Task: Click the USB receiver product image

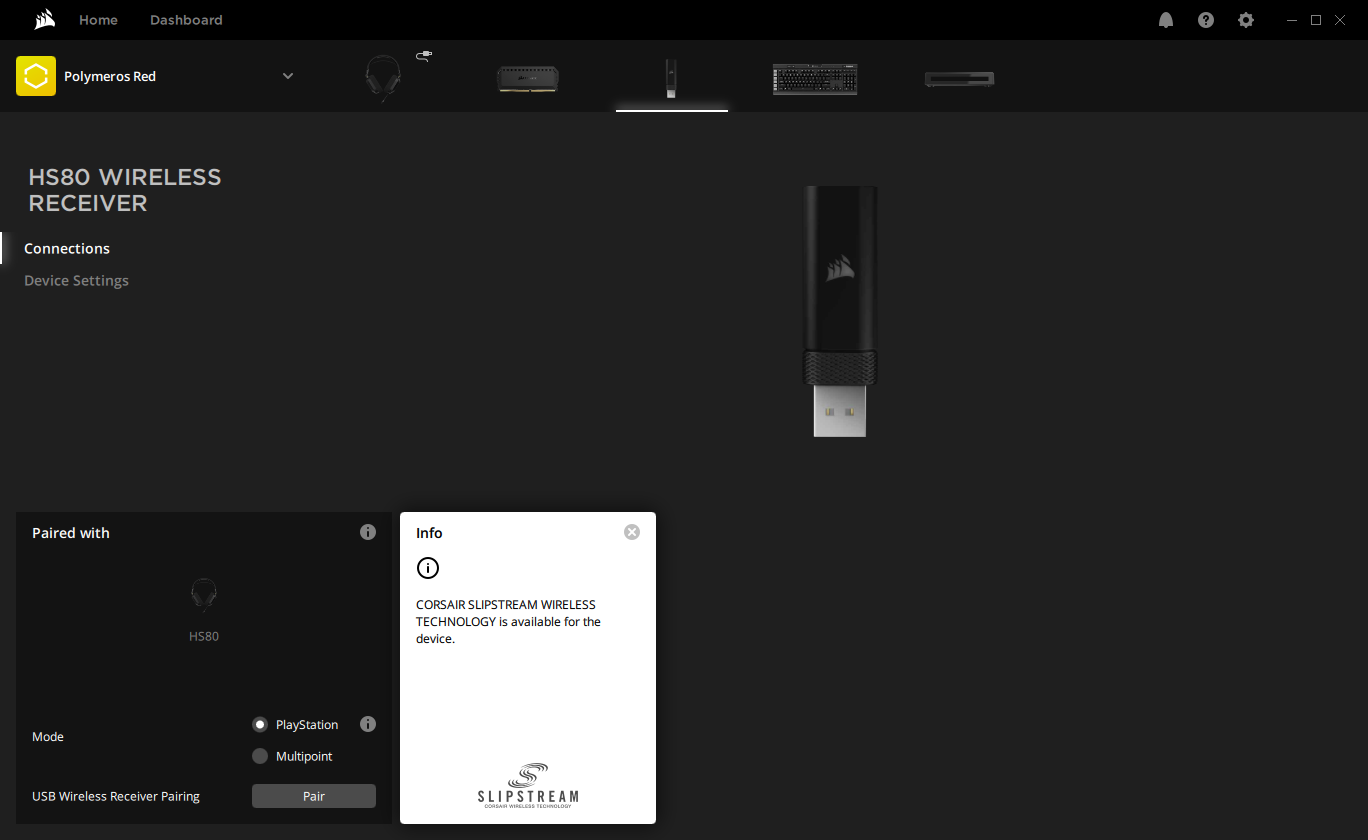Action: point(840,311)
